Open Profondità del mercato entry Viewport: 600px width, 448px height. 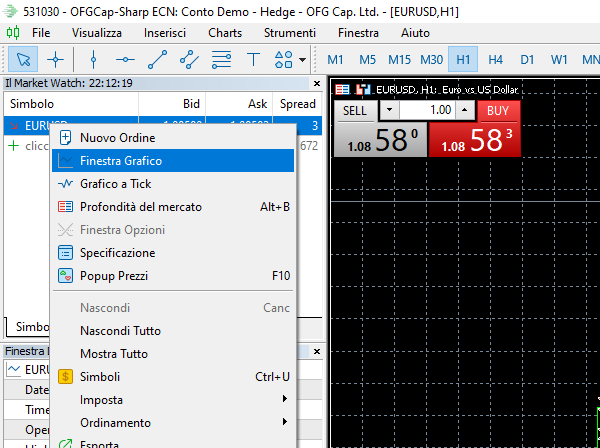(173, 207)
